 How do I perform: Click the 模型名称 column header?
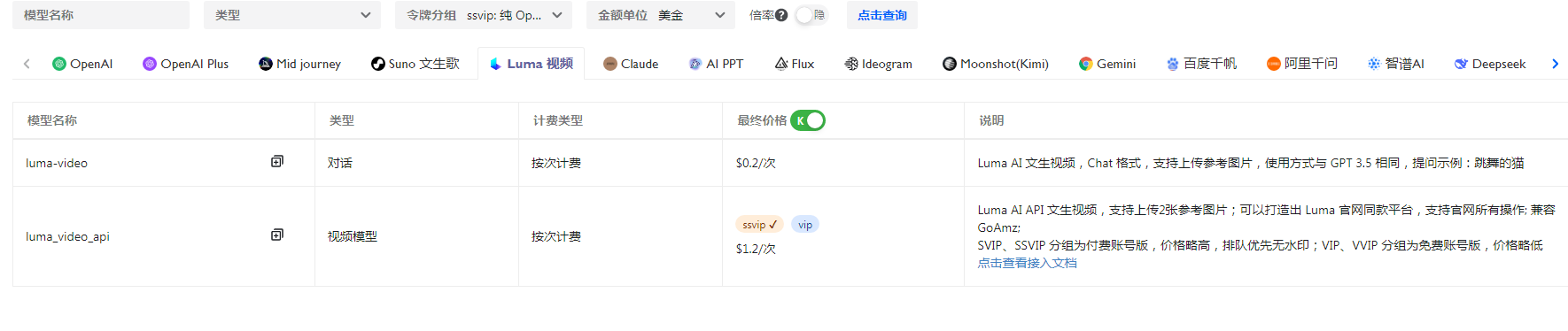pyautogui.click(x=164, y=120)
